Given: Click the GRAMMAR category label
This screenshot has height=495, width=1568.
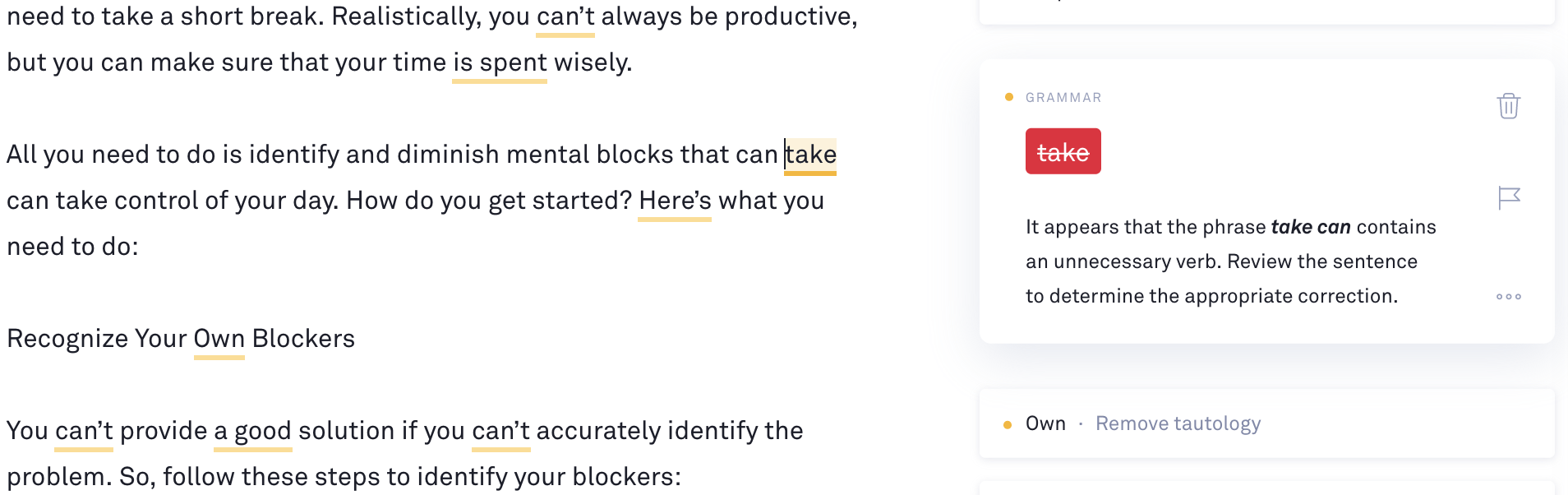Looking at the screenshot, I should [x=1063, y=98].
